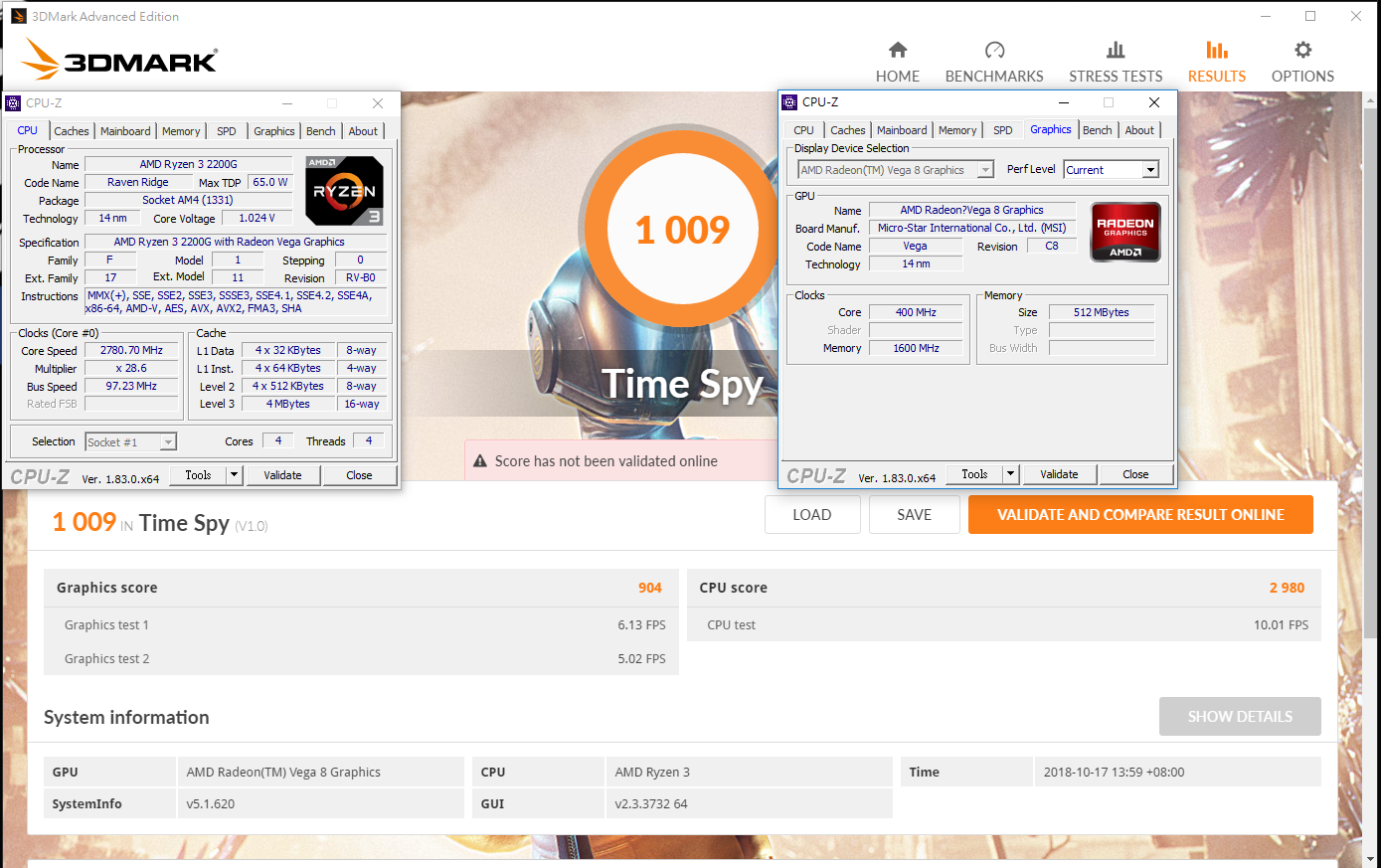Screen dimensions: 1381x868
Task: Open About tab in left CPU-Z
Action: pos(363,131)
